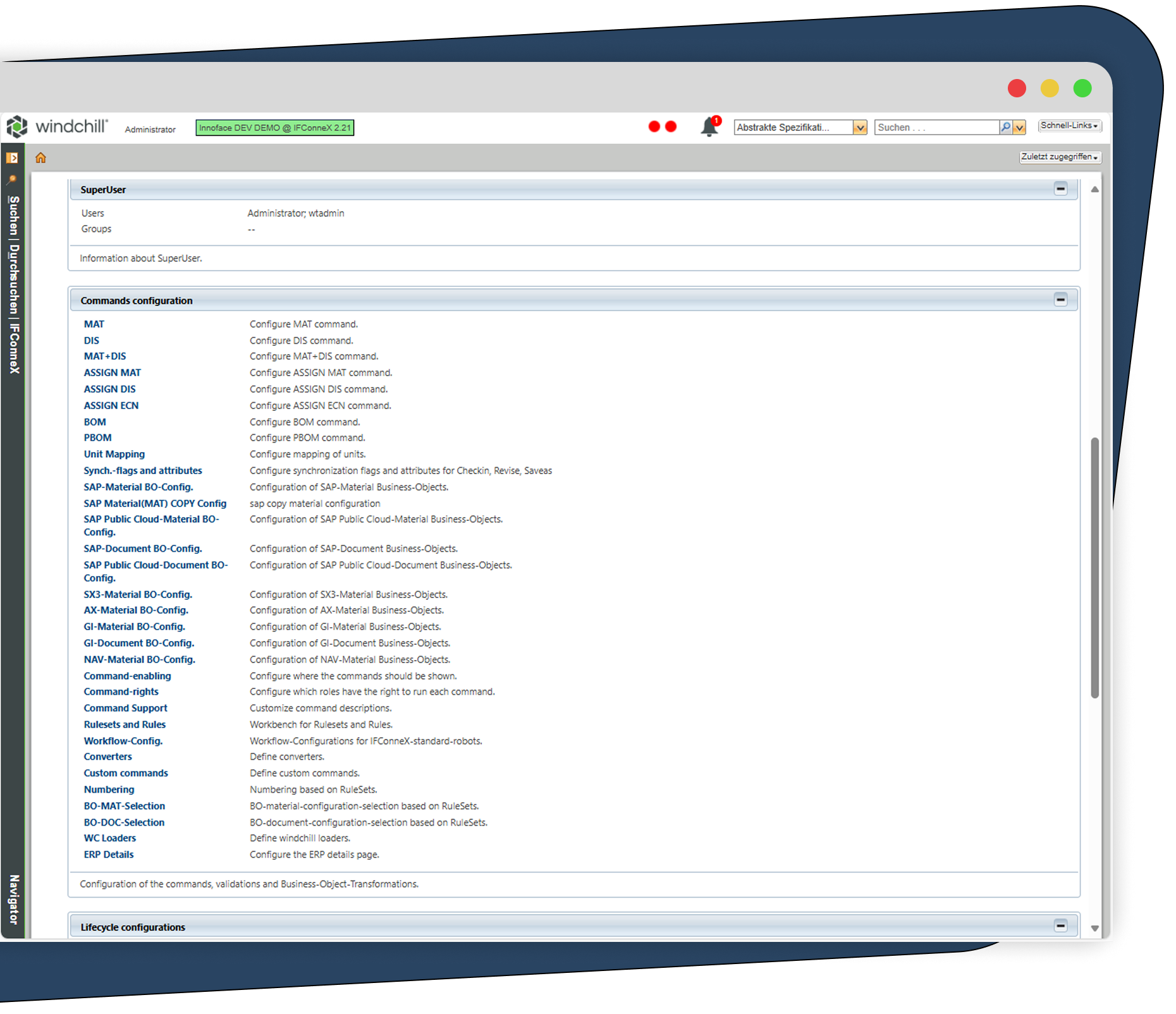Screen dimensions: 1176x1014
Task: Collapse the SuperUser panel
Action: pyautogui.click(x=1060, y=189)
